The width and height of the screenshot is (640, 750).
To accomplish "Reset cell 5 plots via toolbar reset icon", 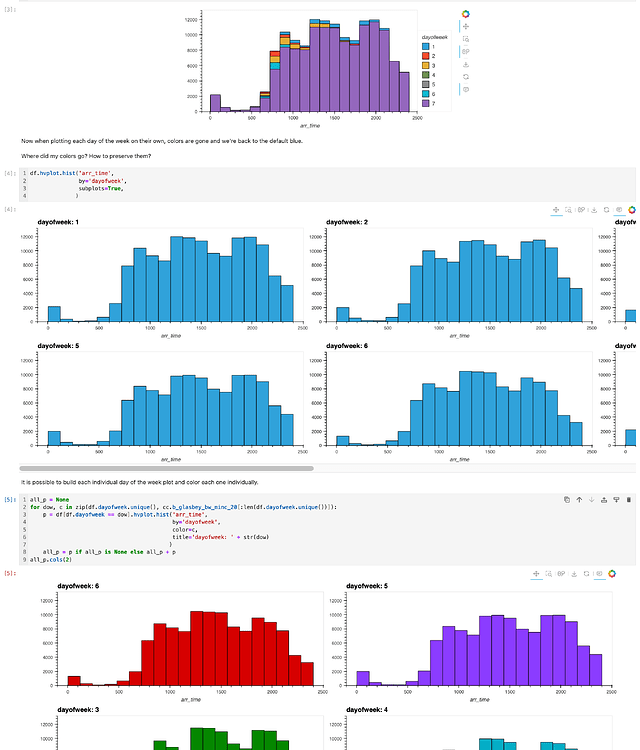I will click(586, 574).
